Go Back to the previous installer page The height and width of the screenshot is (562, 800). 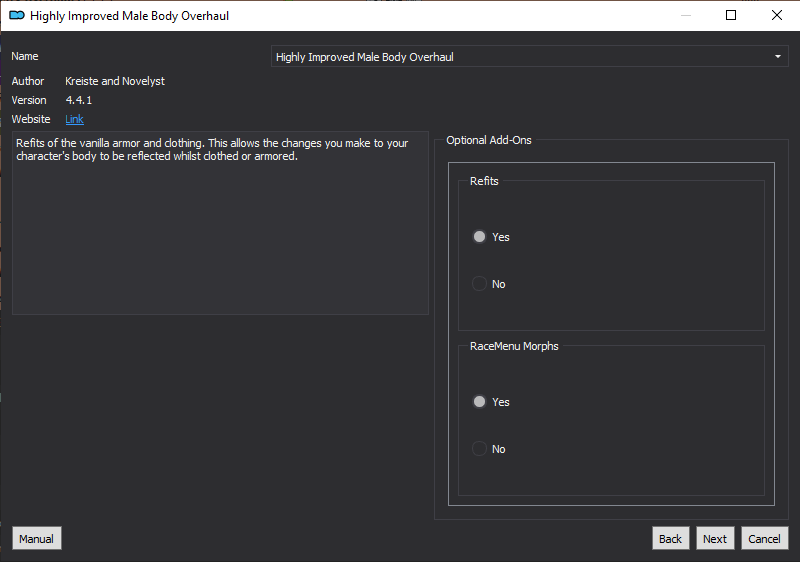tap(670, 539)
